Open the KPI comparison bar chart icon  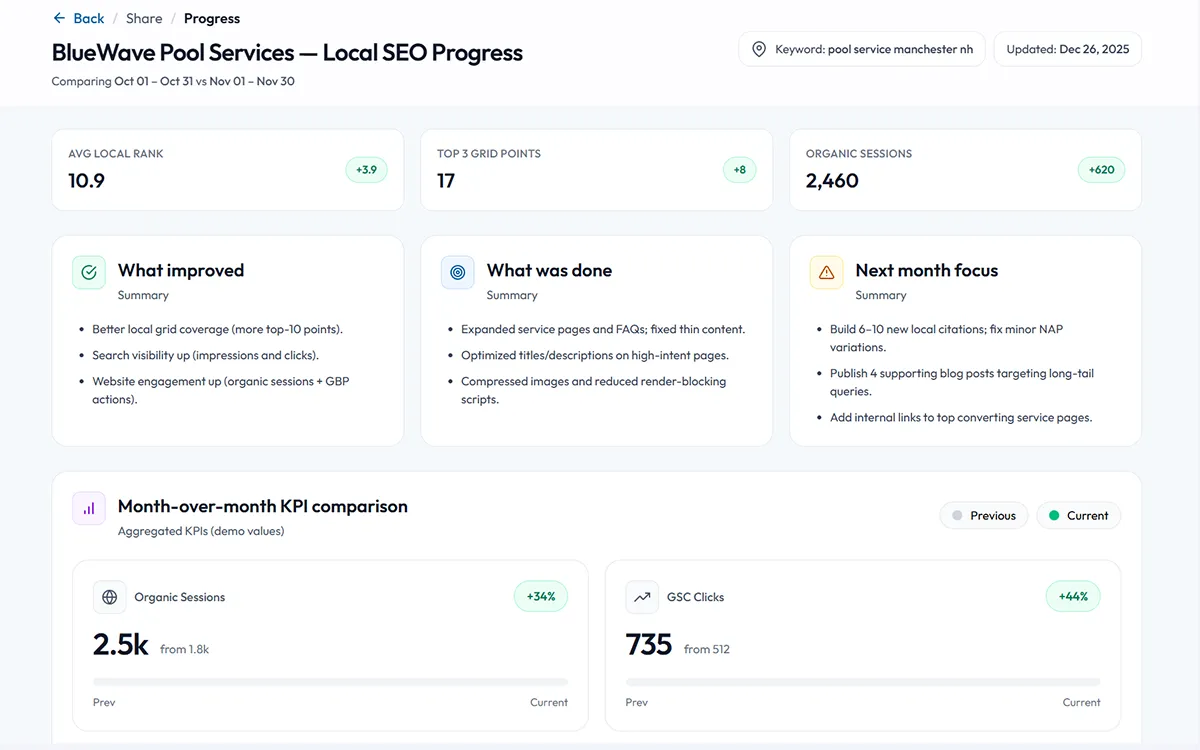[x=89, y=508]
